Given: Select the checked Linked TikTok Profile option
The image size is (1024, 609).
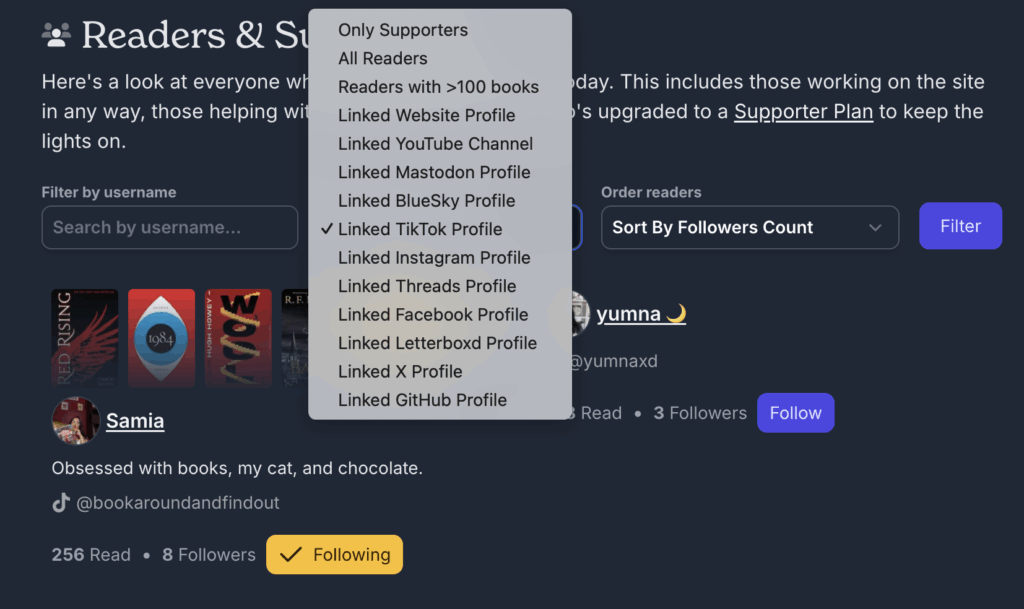Looking at the screenshot, I should point(420,229).
